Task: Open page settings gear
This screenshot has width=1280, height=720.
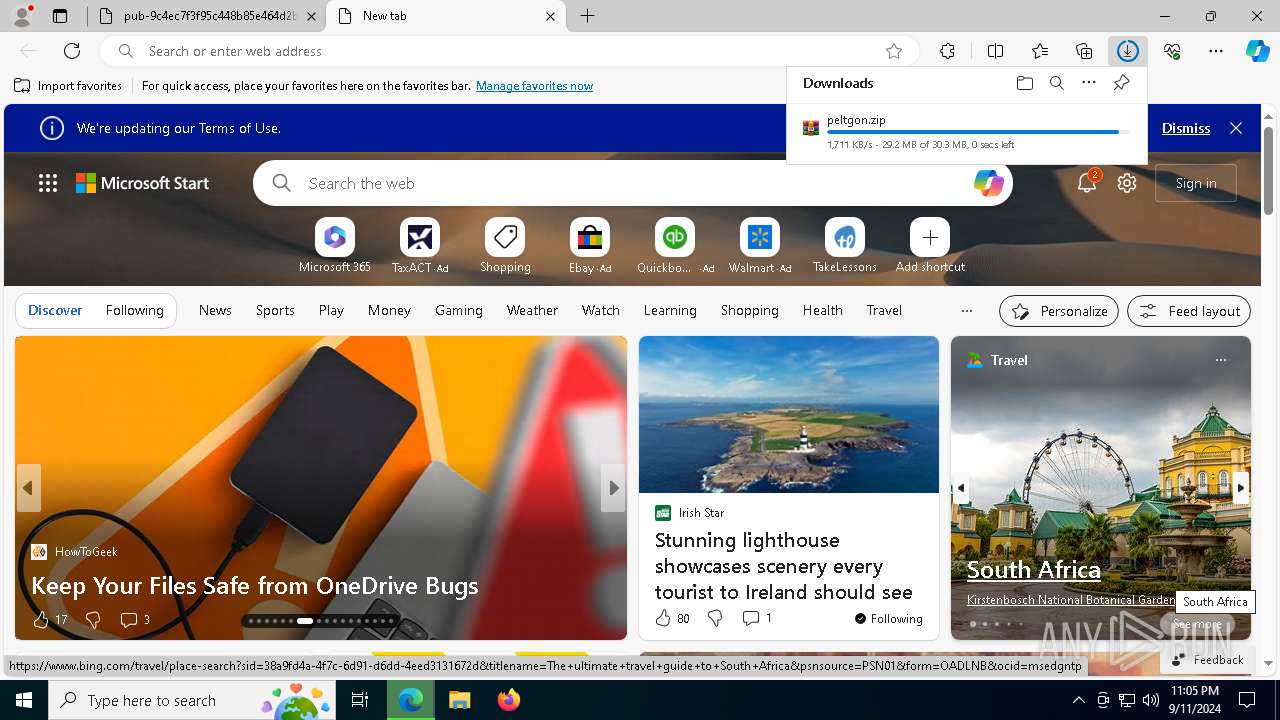Action: pos(1127,183)
